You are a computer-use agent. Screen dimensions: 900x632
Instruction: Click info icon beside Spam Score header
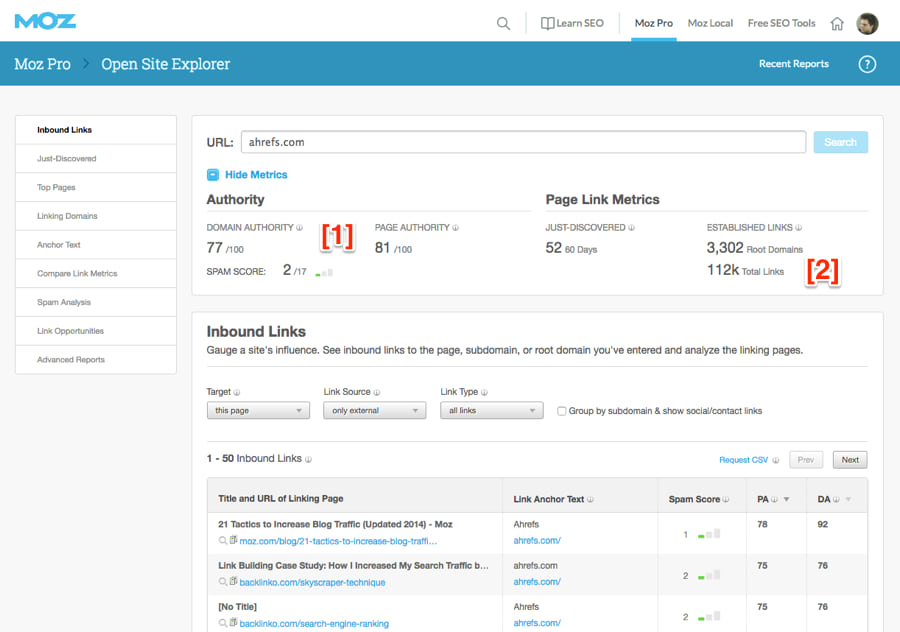[x=726, y=499]
